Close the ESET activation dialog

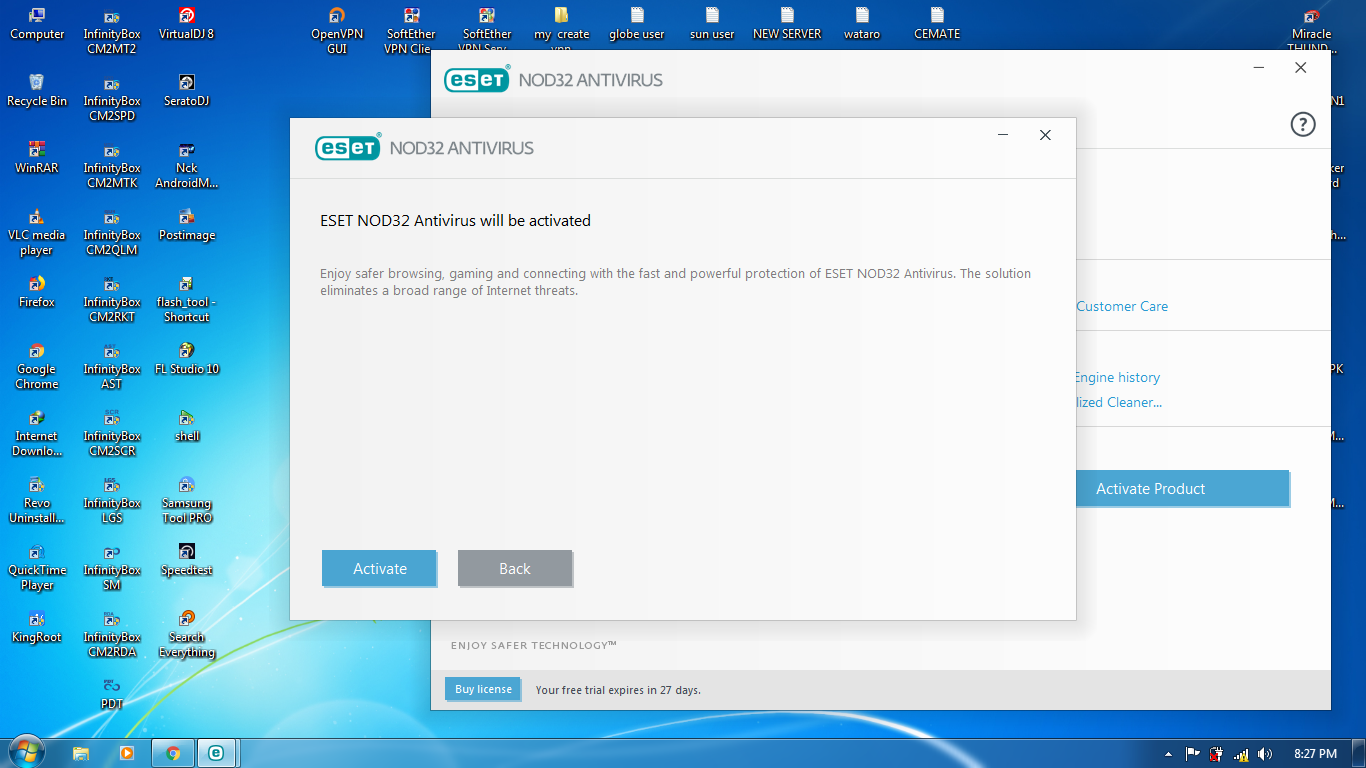[x=1045, y=135]
